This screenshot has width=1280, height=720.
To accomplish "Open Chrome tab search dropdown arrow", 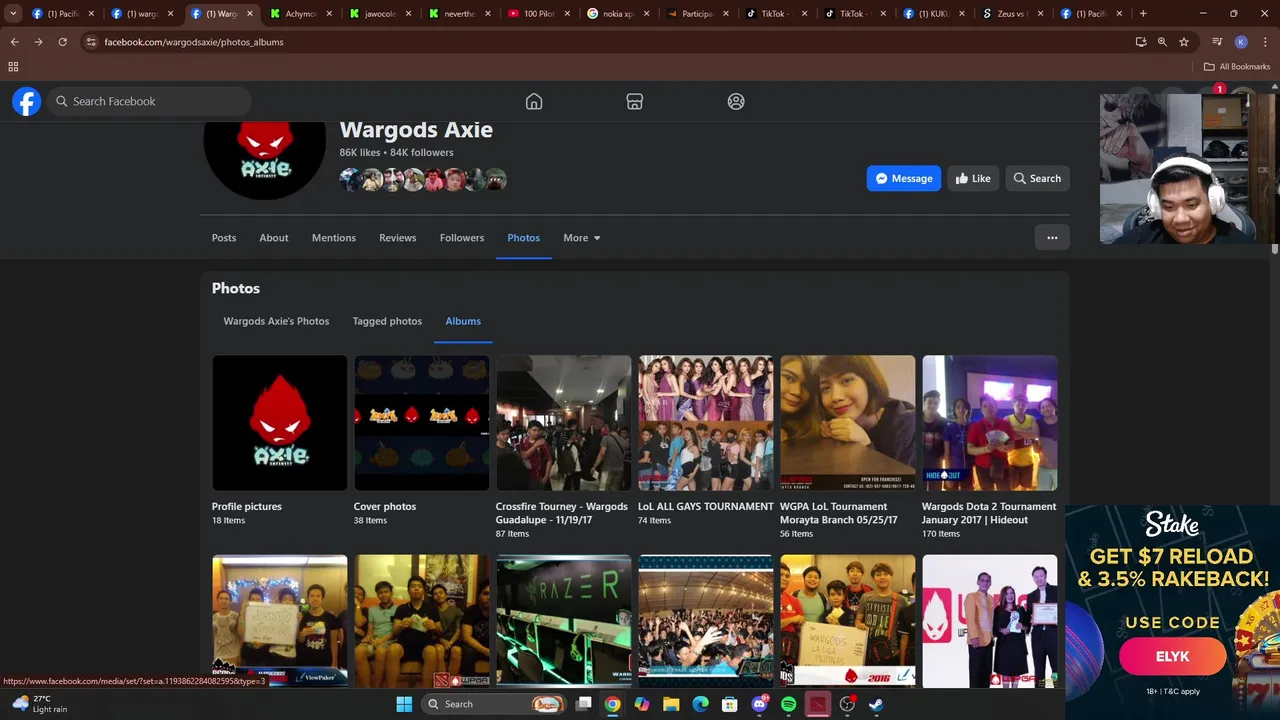I will pos(13,14).
